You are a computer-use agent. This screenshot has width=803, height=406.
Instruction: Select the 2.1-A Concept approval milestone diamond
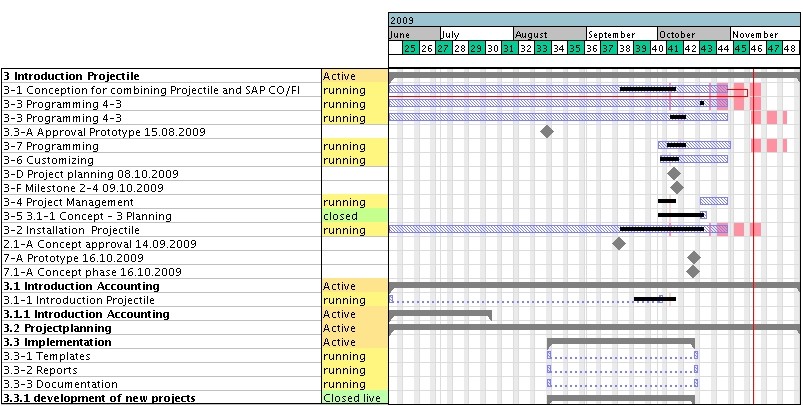619,243
